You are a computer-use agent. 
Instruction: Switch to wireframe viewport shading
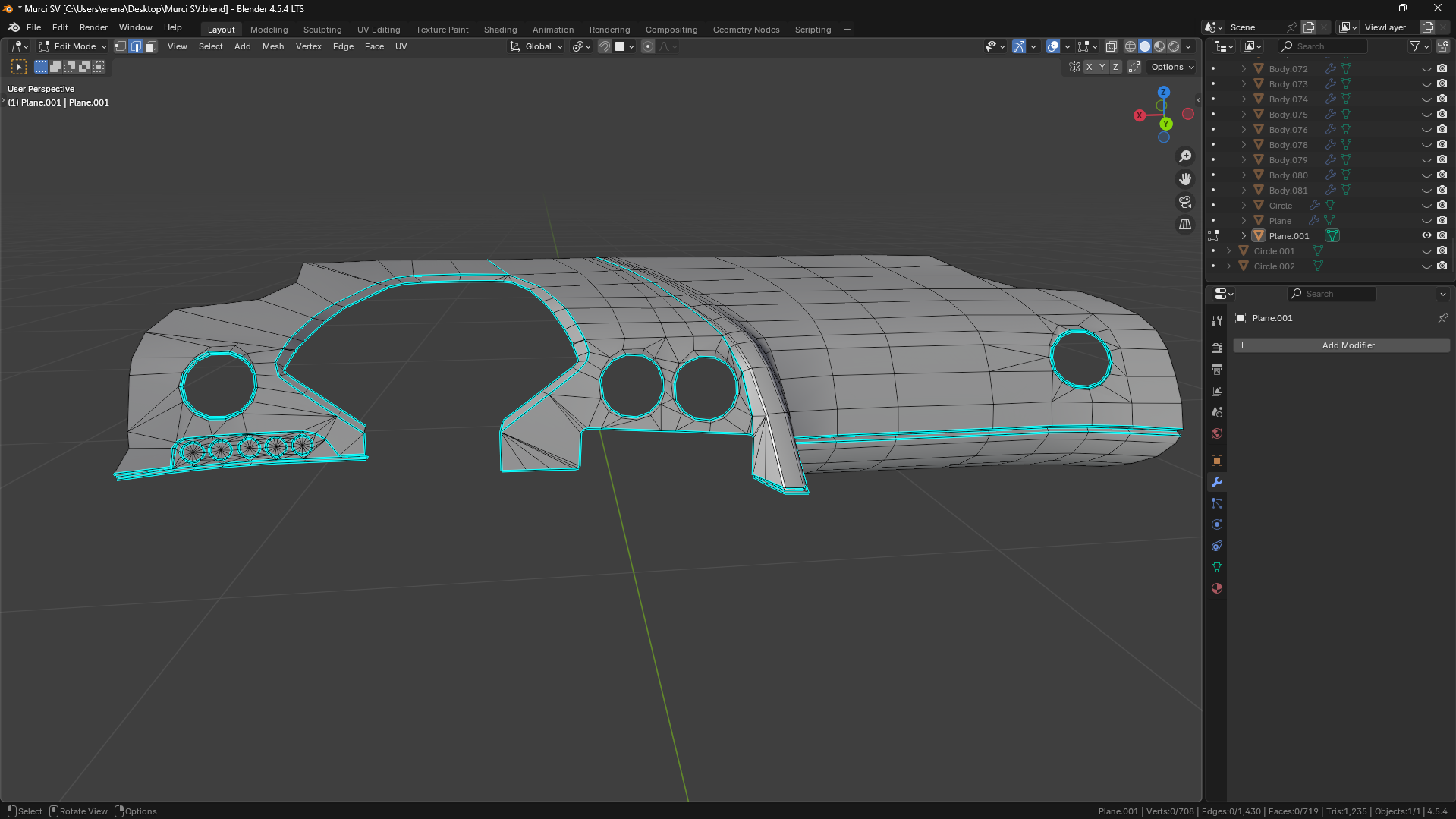pos(1130,46)
